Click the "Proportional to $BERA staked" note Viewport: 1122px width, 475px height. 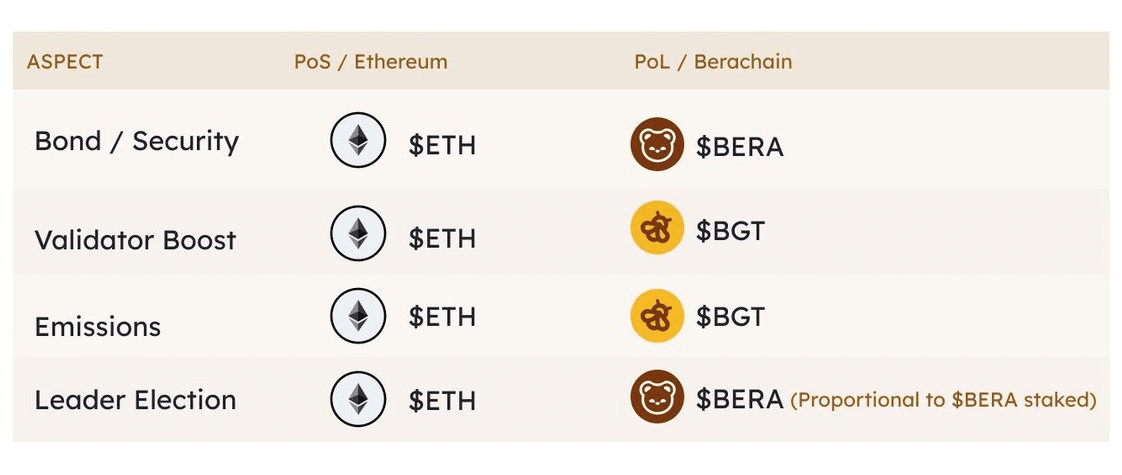coord(944,401)
